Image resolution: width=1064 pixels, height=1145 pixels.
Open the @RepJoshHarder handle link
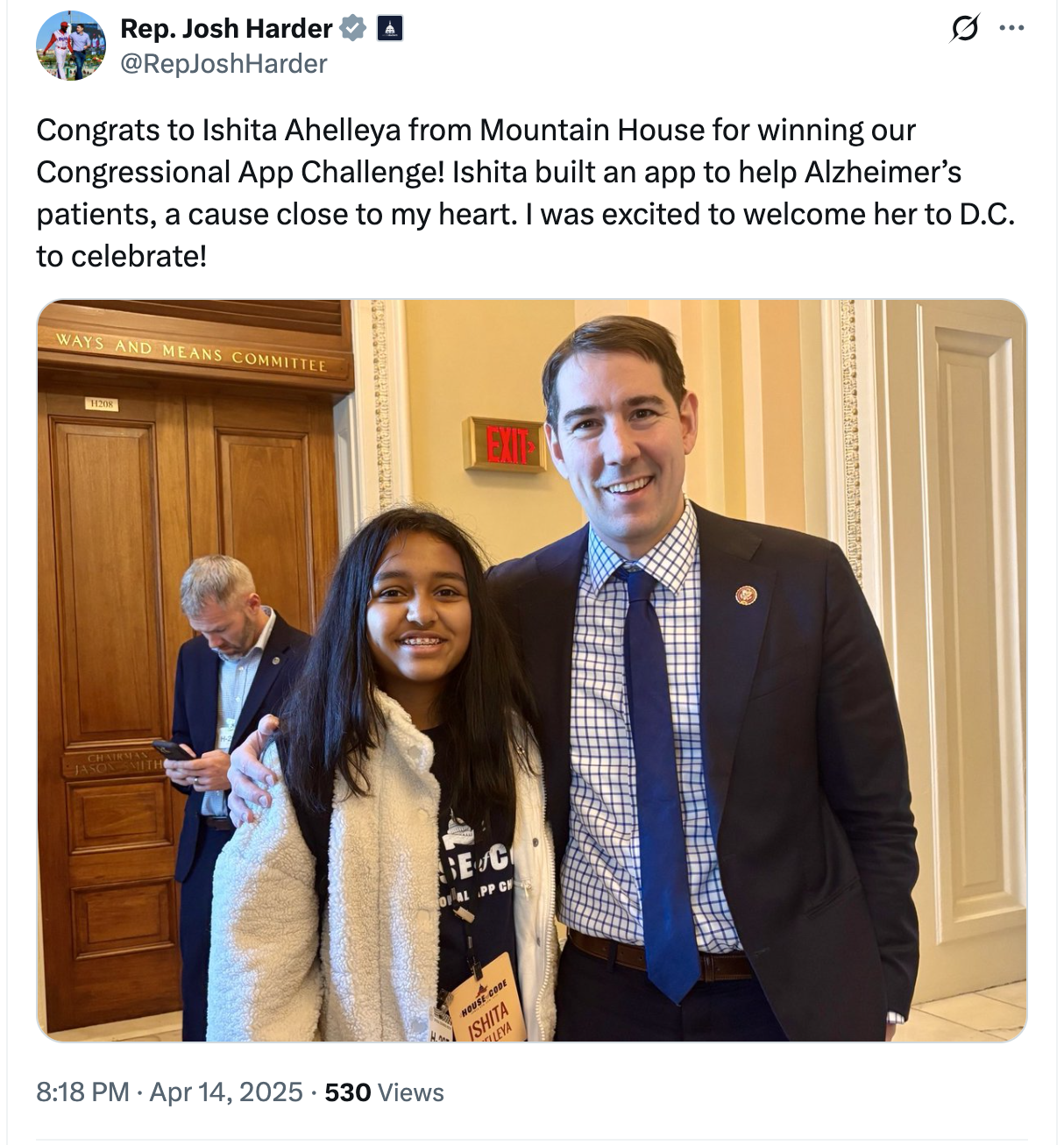point(223,64)
